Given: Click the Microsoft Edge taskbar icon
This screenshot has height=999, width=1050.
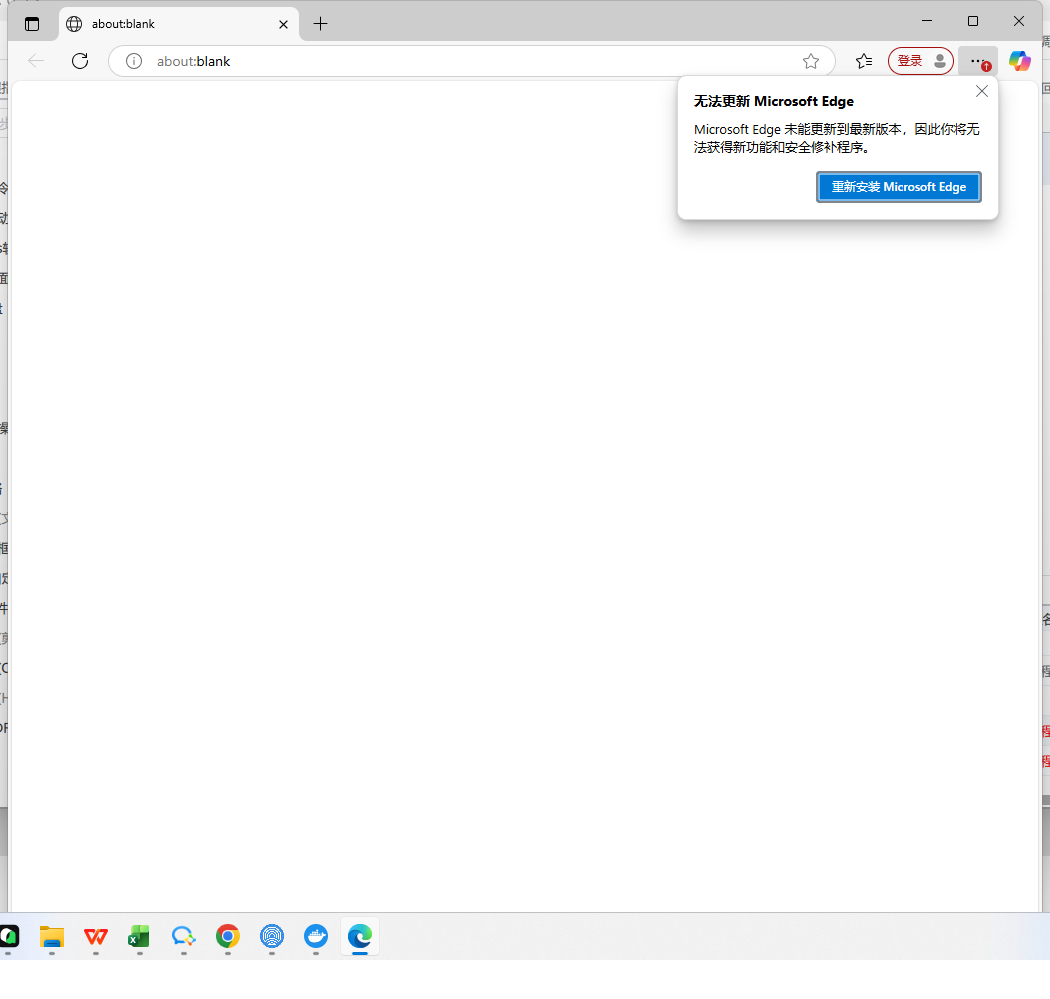Looking at the screenshot, I should (x=360, y=936).
